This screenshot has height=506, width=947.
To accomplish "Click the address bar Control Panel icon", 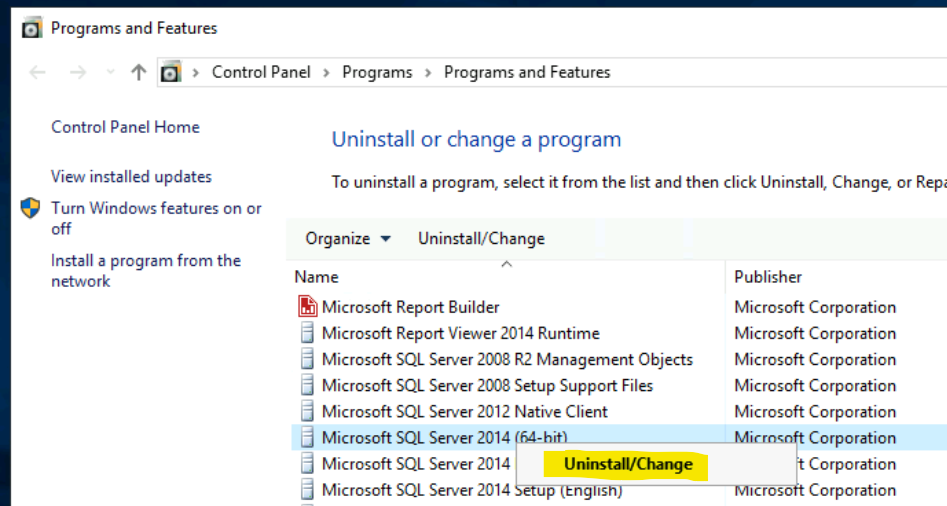I will coord(171,72).
